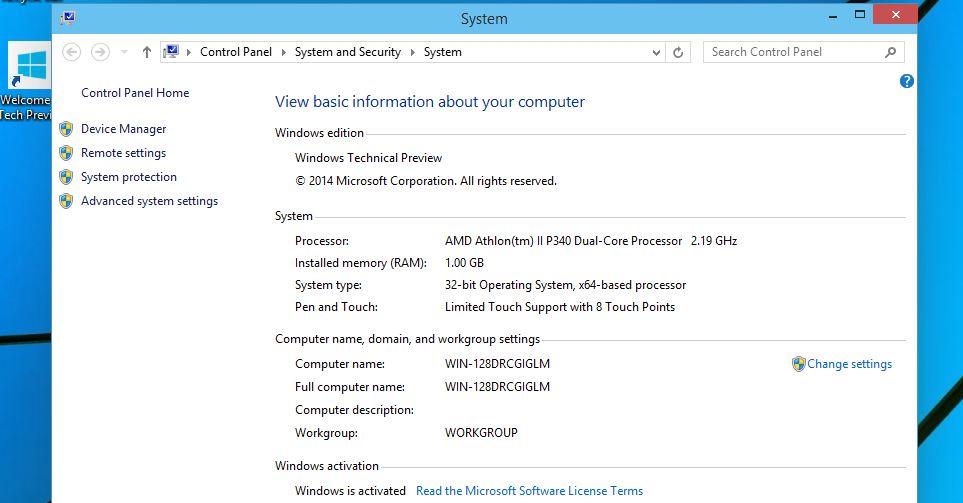Click the 2.19 GHz processor speed

coord(714,241)
